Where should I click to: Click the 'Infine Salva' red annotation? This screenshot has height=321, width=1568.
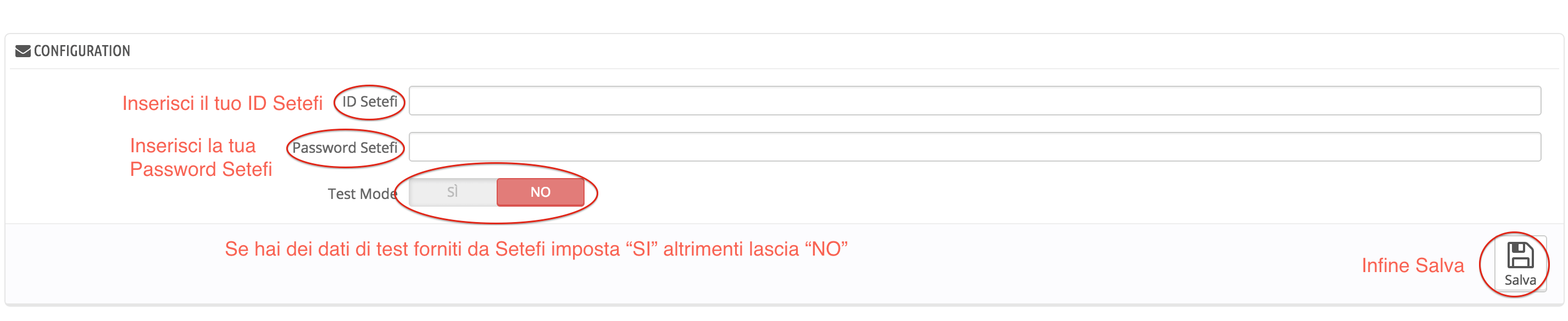[1412, 265]
